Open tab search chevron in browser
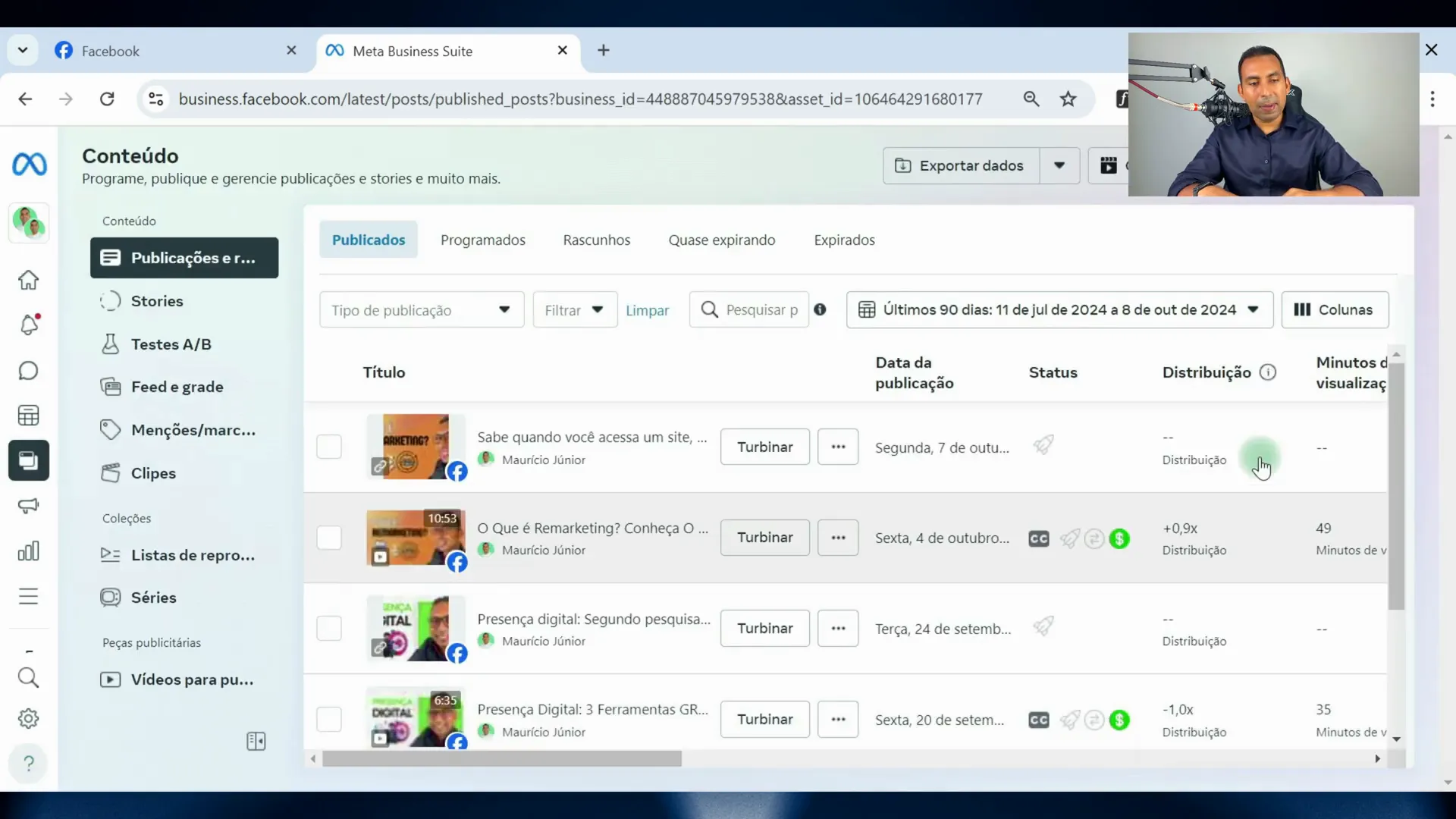 point(23,50)
